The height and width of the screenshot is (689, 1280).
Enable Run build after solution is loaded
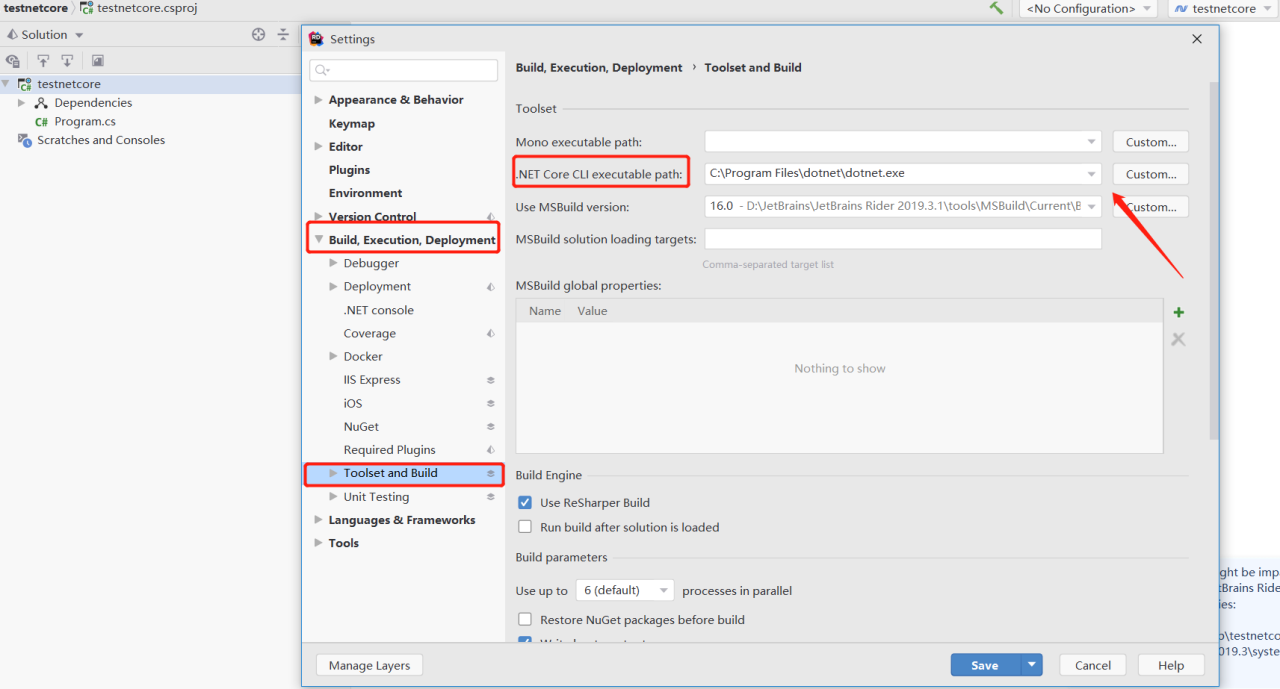point(525,527)
